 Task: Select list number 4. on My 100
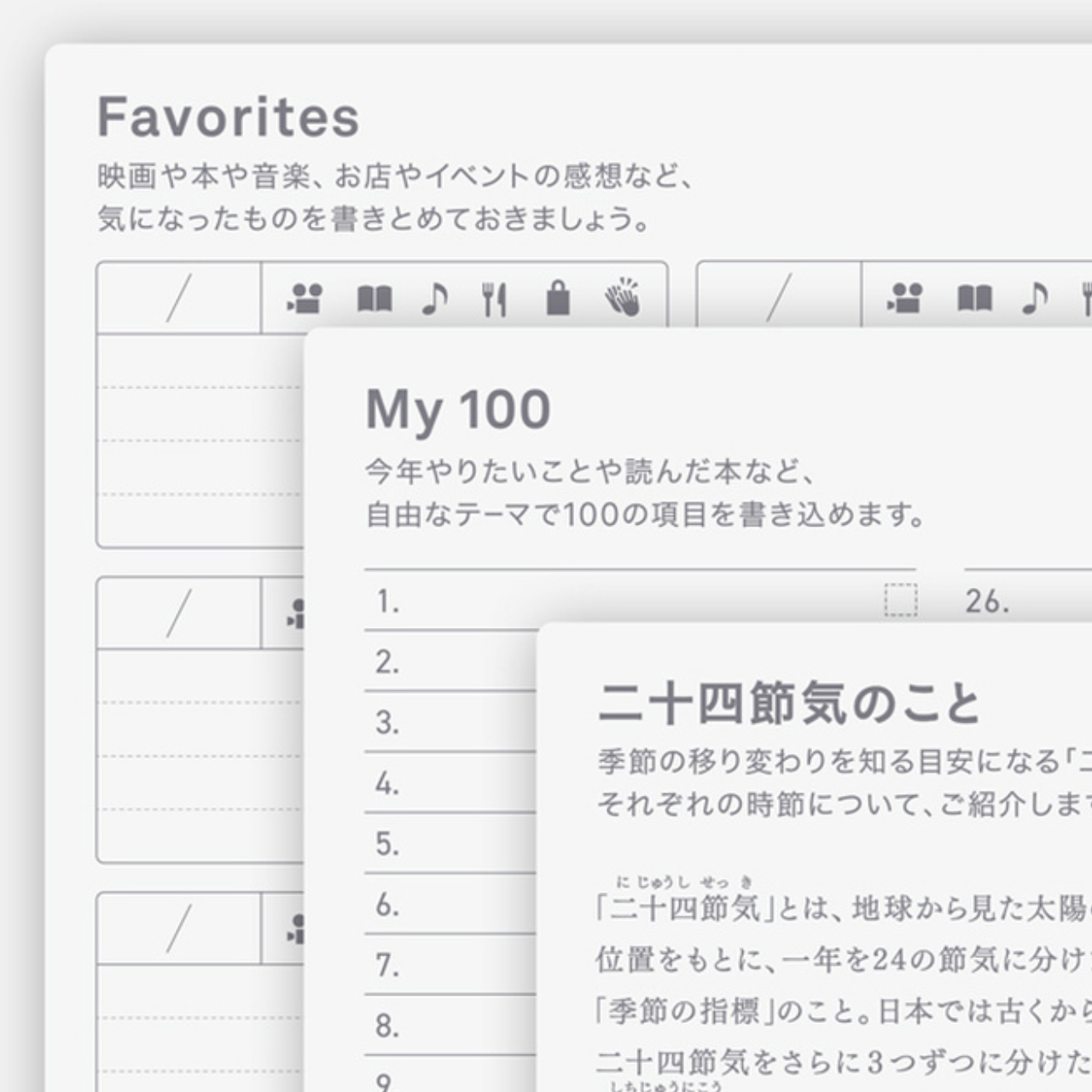388,783
